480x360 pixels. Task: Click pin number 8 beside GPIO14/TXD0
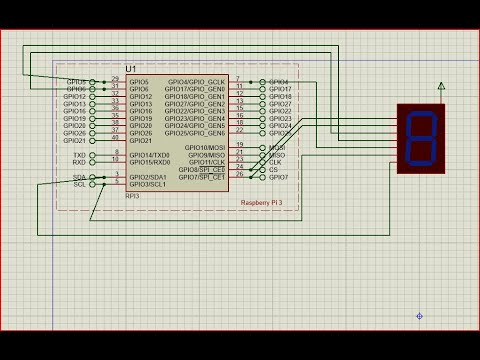(x=117, y=152)
